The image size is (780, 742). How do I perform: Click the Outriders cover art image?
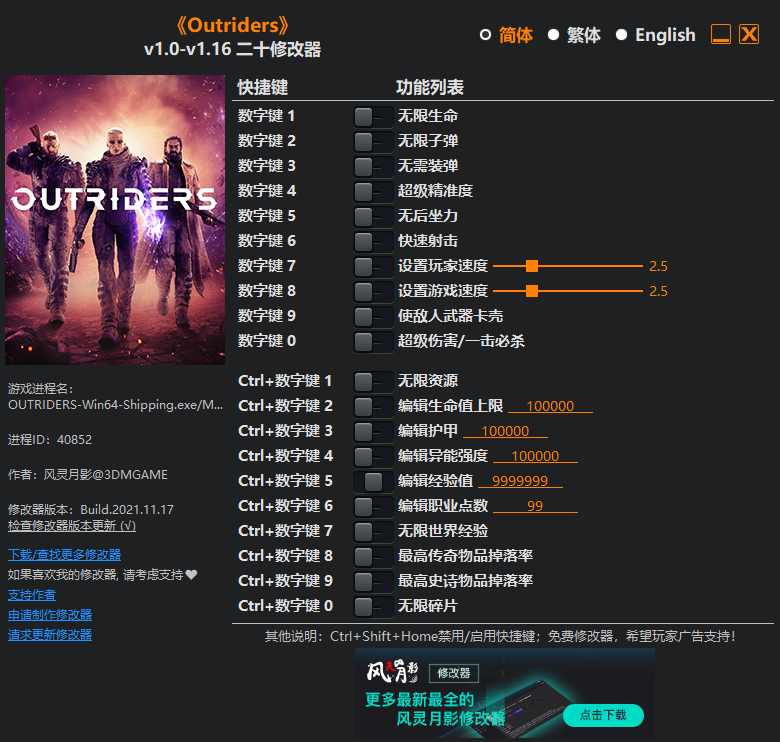pyautogui.click(x=115, y=220)
